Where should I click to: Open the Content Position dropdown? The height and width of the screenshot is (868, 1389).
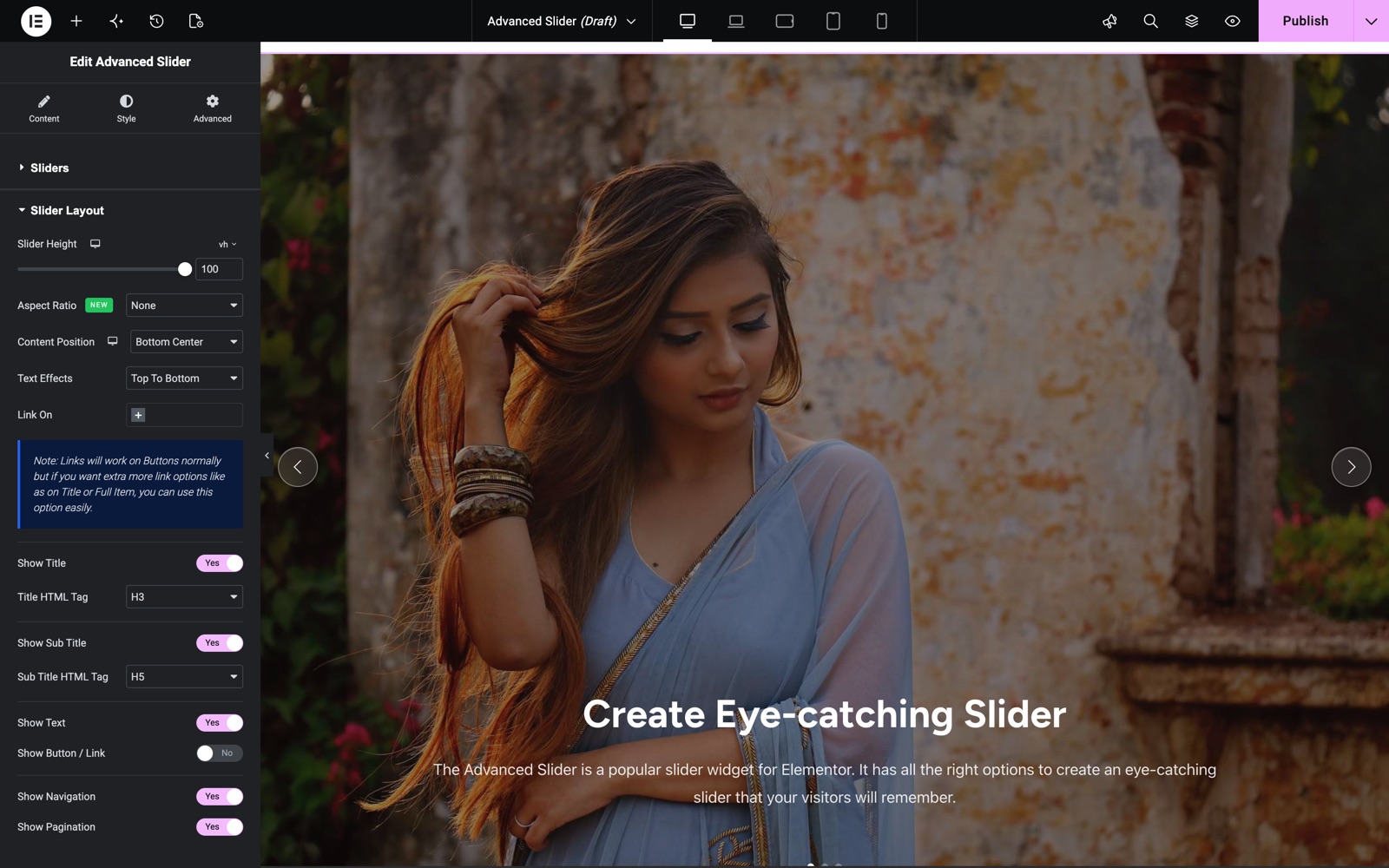point(187,342)
